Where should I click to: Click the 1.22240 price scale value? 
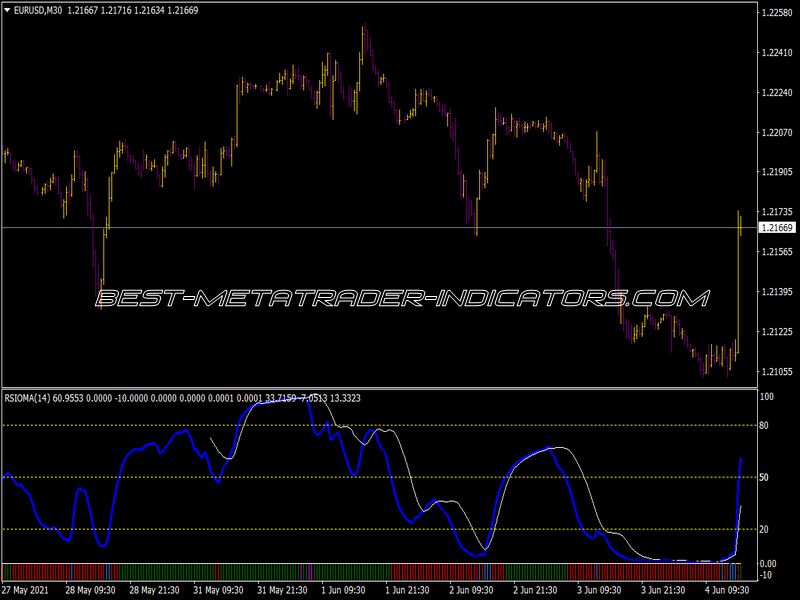(777, 92)
